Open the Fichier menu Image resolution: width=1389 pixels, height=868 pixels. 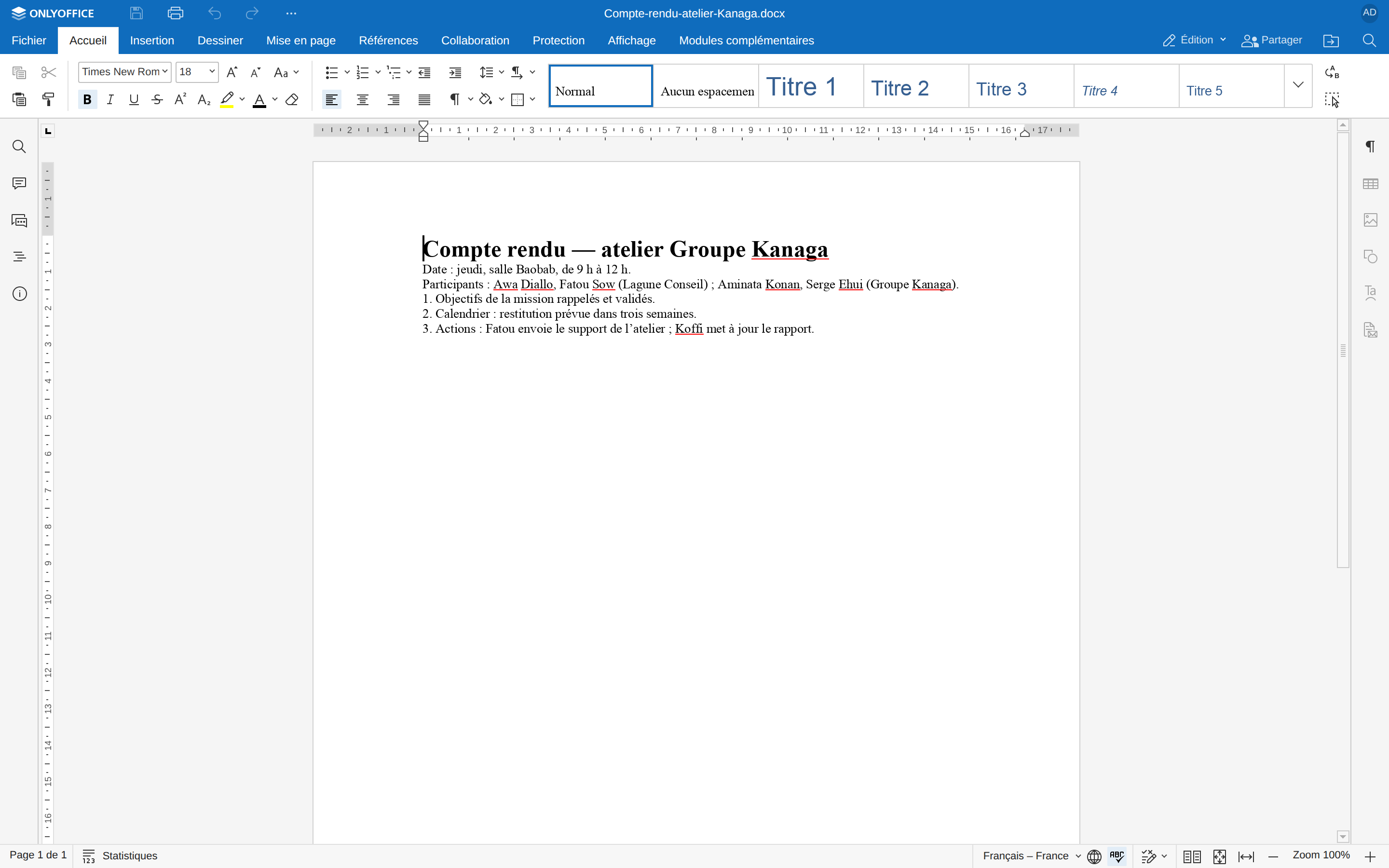pos(29,41)
